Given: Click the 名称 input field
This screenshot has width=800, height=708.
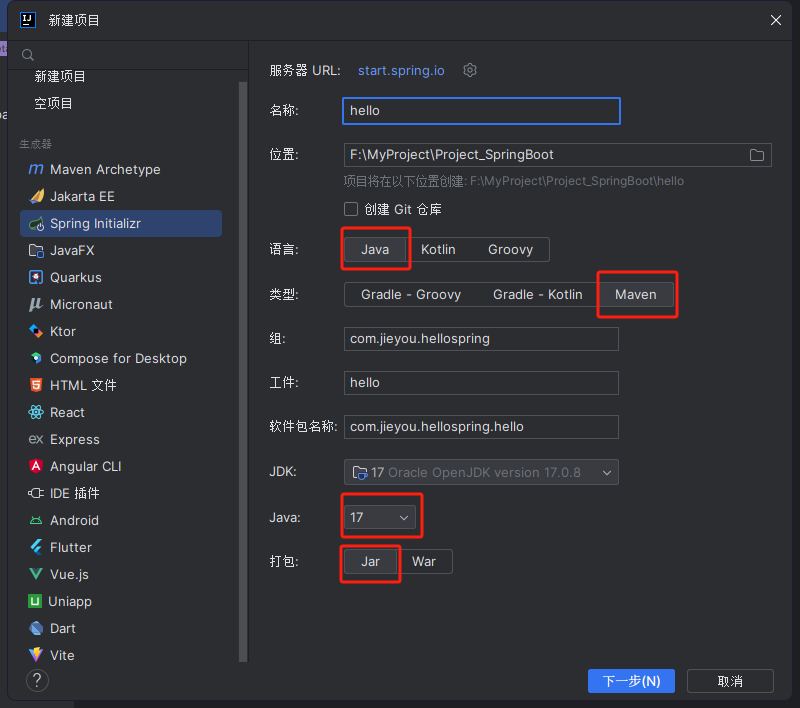Looking at the screenshot, I should [481, 111].
